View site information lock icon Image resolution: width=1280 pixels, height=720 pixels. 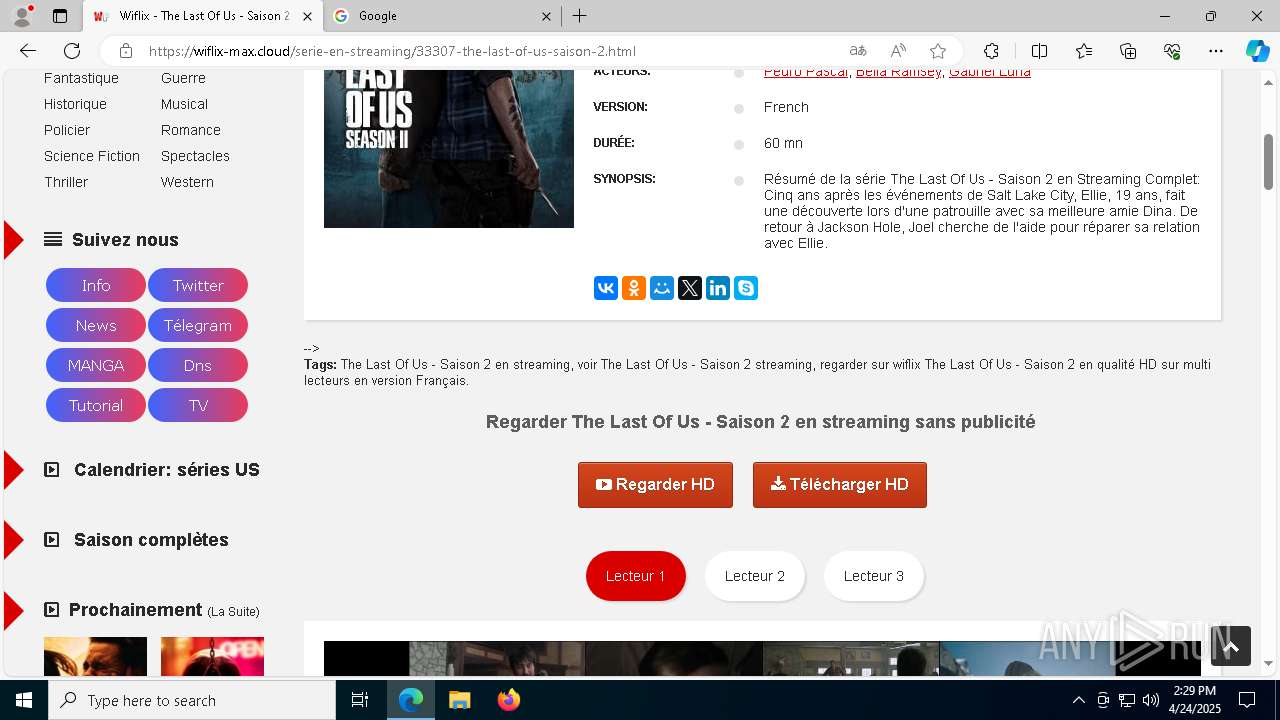click(x=126, y=51)
